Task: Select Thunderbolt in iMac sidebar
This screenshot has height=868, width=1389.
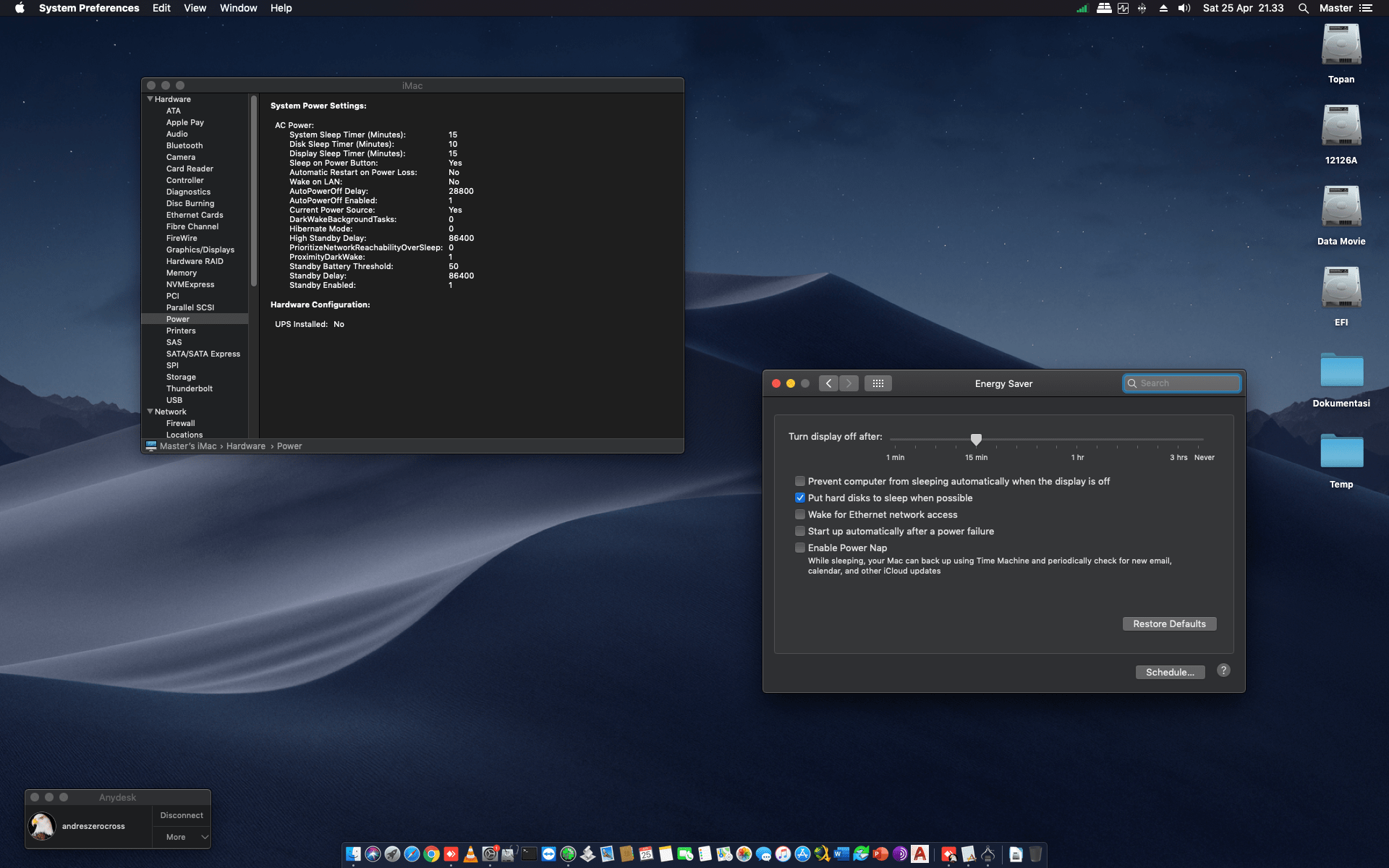Action: click(x=190, y=388)
